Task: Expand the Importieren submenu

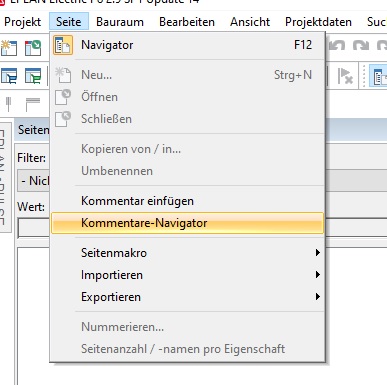Action: [x=187, y=275]
